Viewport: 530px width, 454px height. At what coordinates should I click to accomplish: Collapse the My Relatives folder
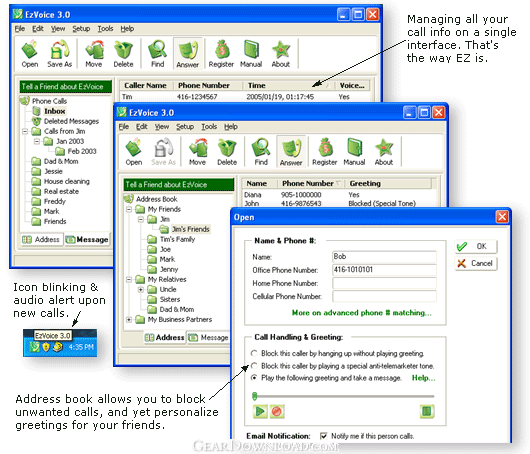[129, 279]
